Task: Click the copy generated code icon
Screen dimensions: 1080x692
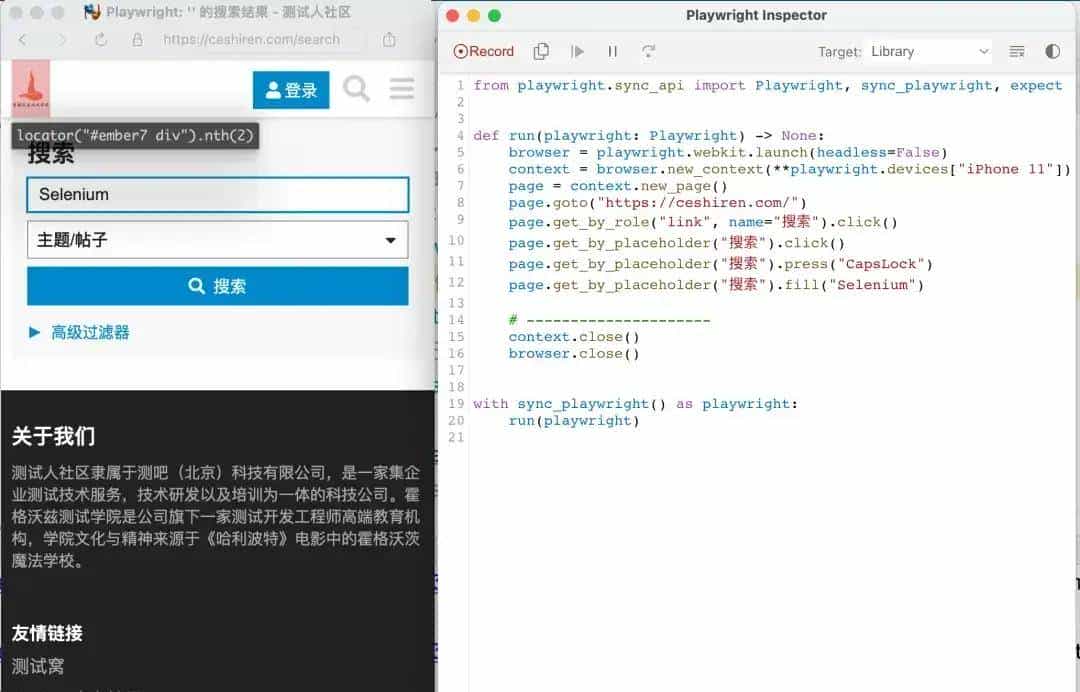Action: [x=541, y=50]
